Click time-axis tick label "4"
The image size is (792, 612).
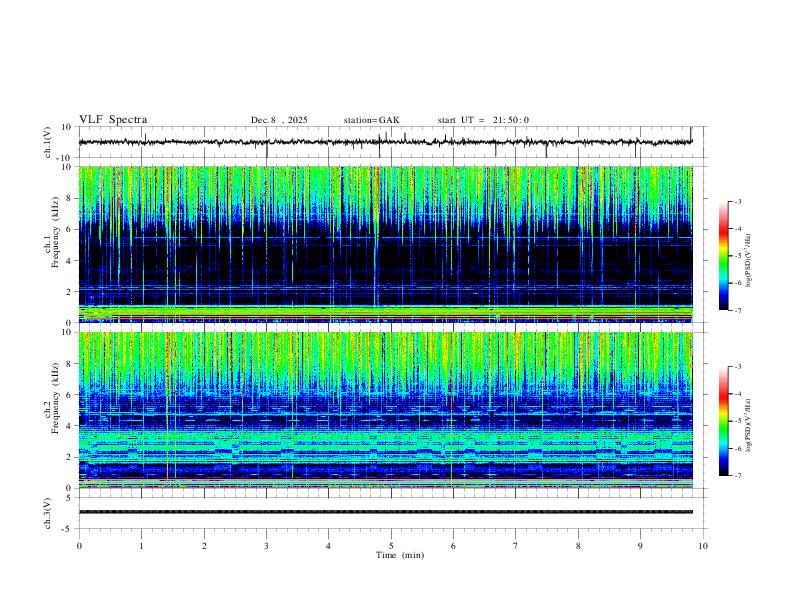328,546
